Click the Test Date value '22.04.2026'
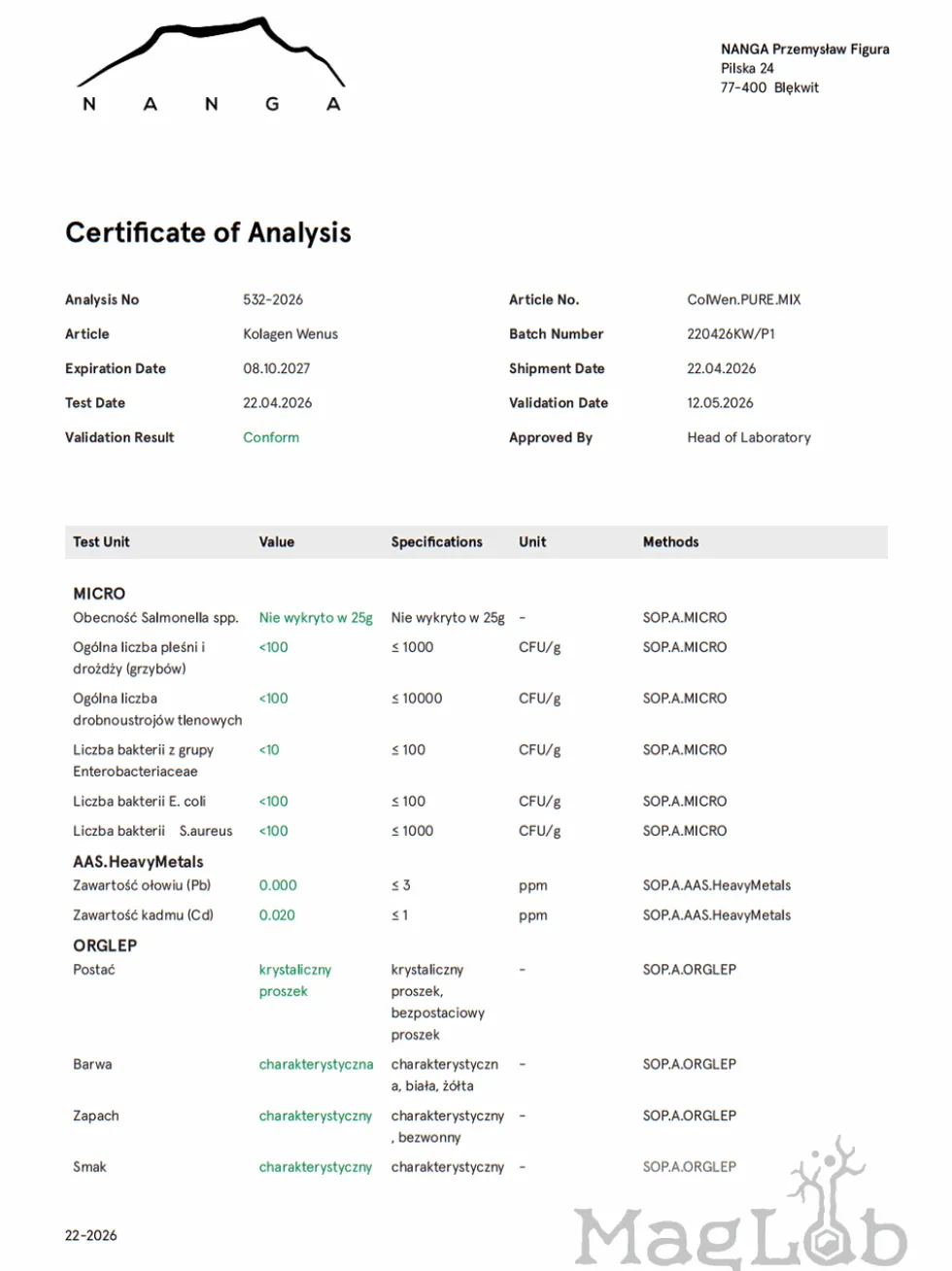This screenshot has height=1271, width=952. [x=278, y=402]
